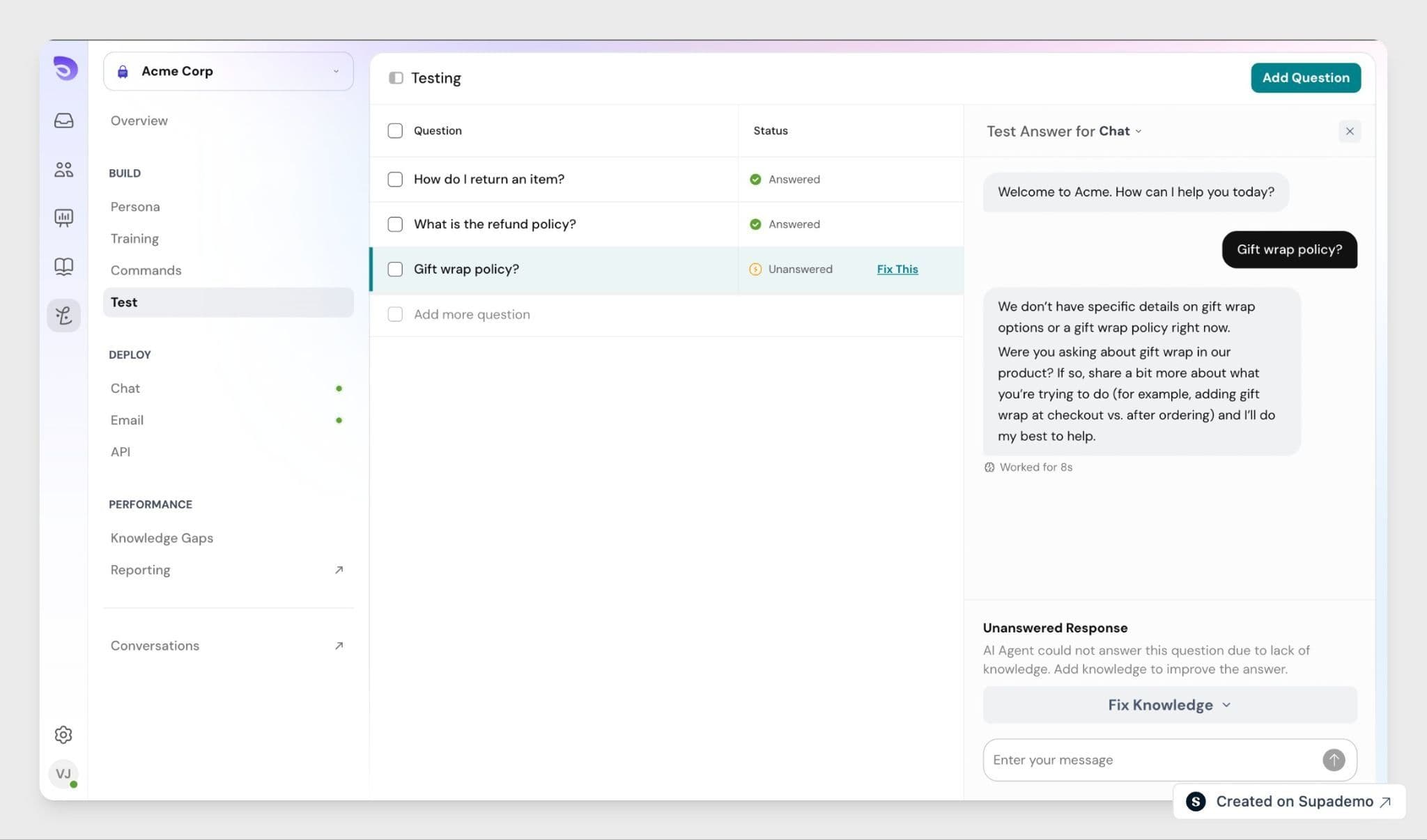Open Reporting external arrow icon

pyautogui.click(x=339, y=570)
